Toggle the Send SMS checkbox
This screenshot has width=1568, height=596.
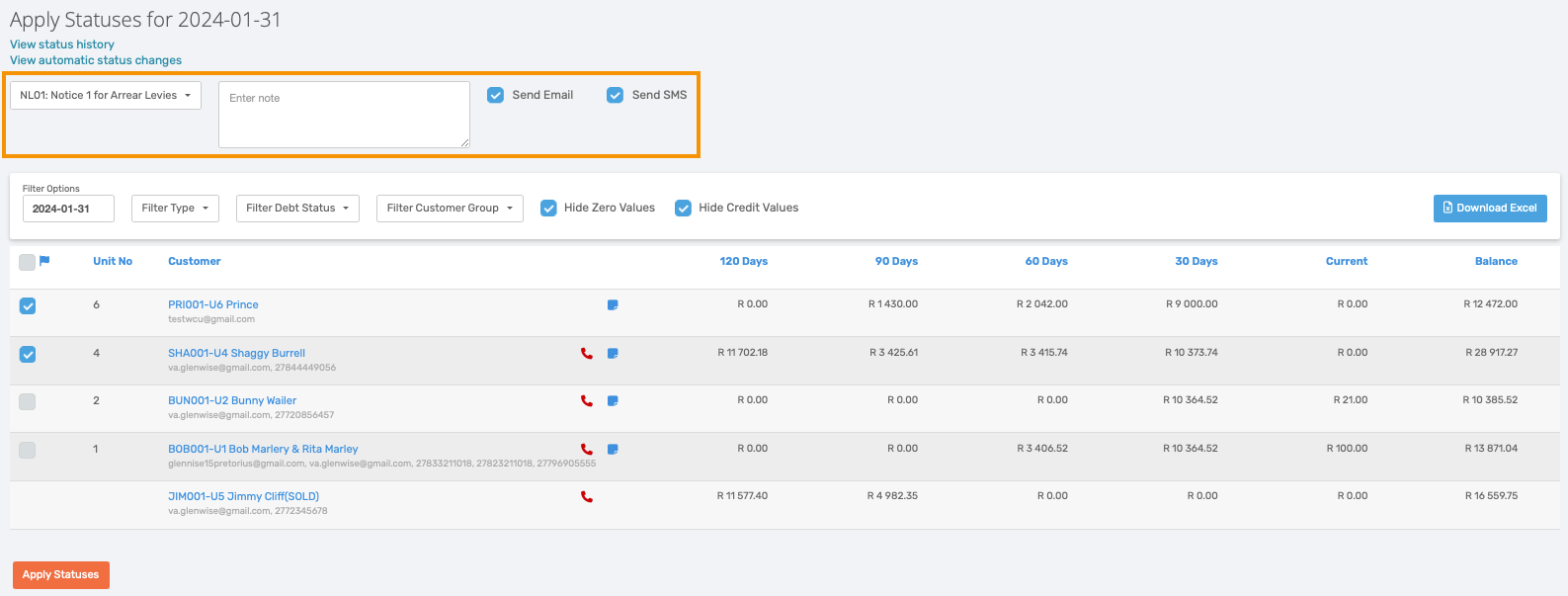[616, 95]
